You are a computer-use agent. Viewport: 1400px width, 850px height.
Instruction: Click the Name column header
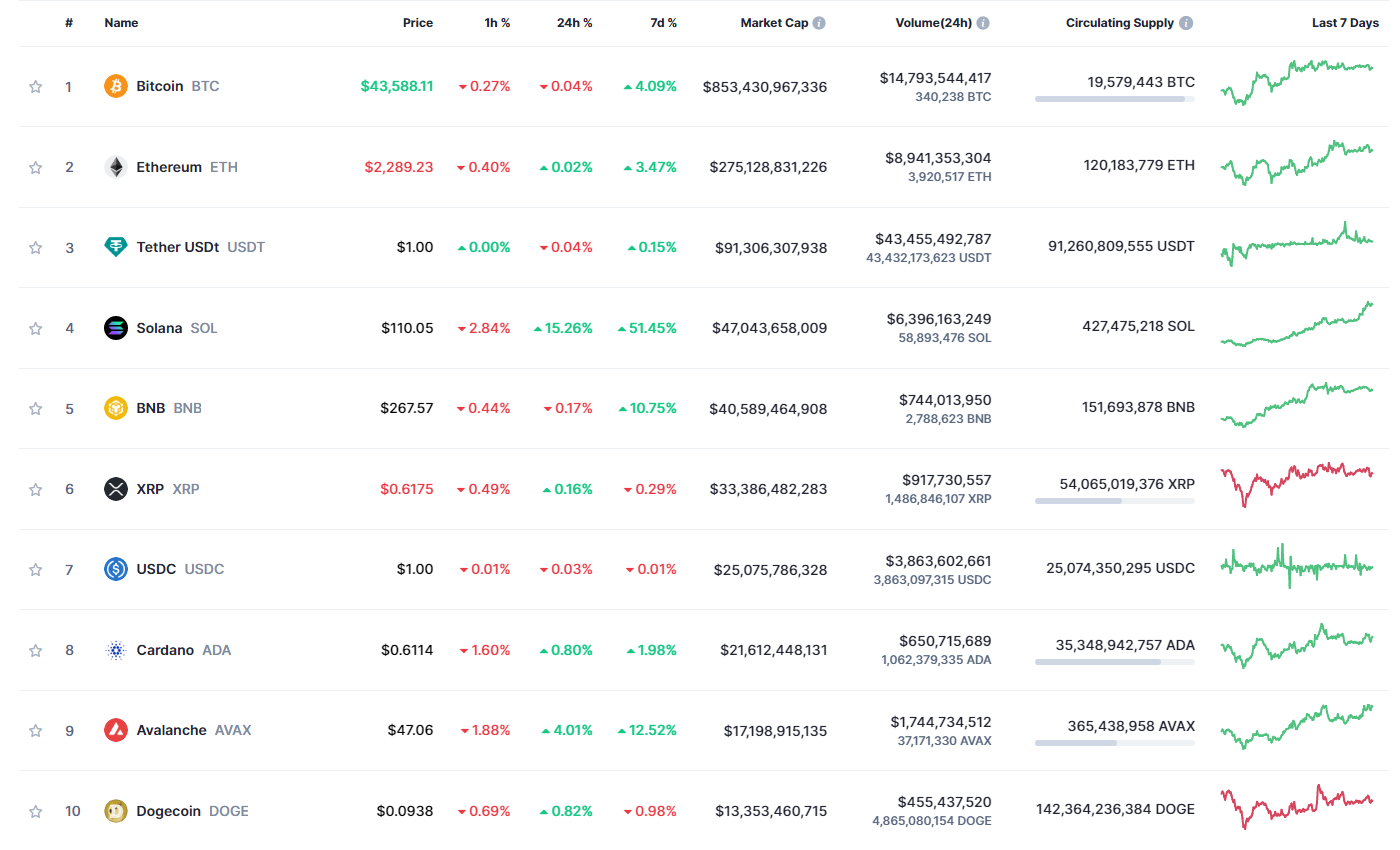click(121, 23)
